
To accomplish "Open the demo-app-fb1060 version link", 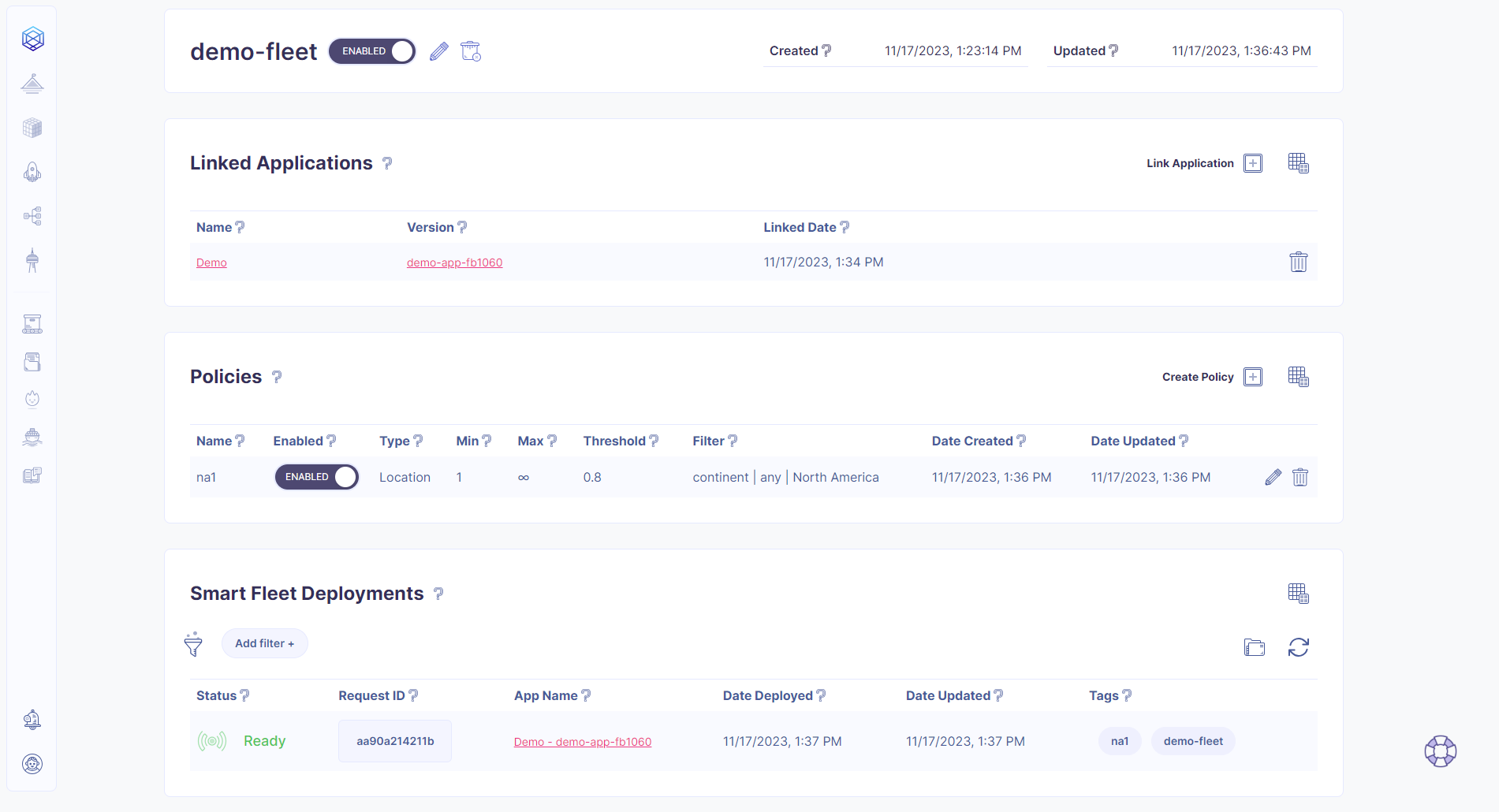I will click(x=454, y=263).
